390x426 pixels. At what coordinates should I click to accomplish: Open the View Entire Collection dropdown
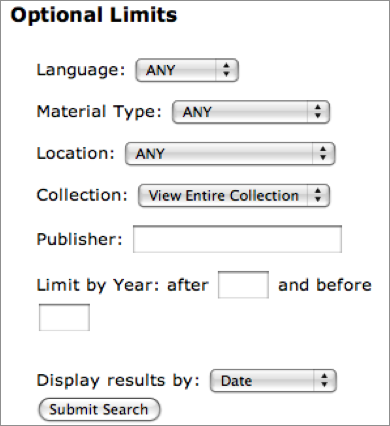pyautogui.click(x=234, y=195)
